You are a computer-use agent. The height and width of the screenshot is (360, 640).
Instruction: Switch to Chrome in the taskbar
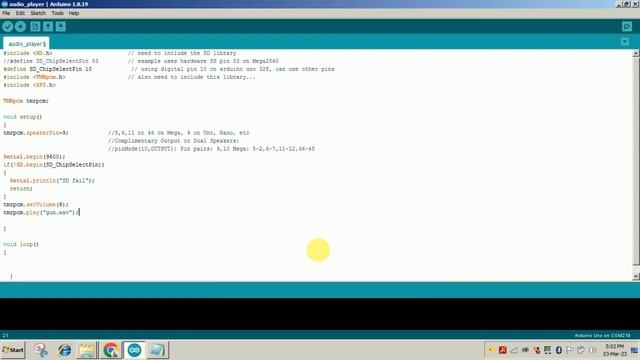click(111, 350)
